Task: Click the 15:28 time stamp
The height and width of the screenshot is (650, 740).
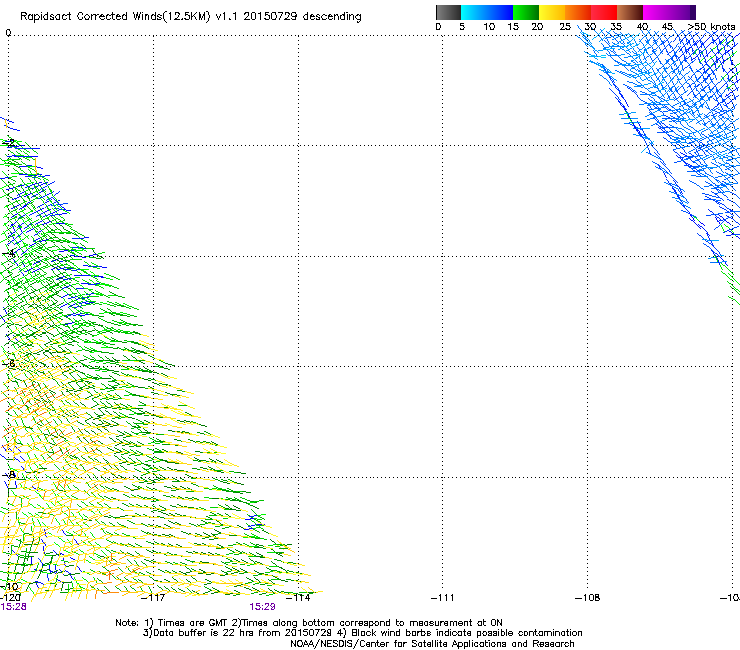Action: pyautogui.click(x=13, y=607)
